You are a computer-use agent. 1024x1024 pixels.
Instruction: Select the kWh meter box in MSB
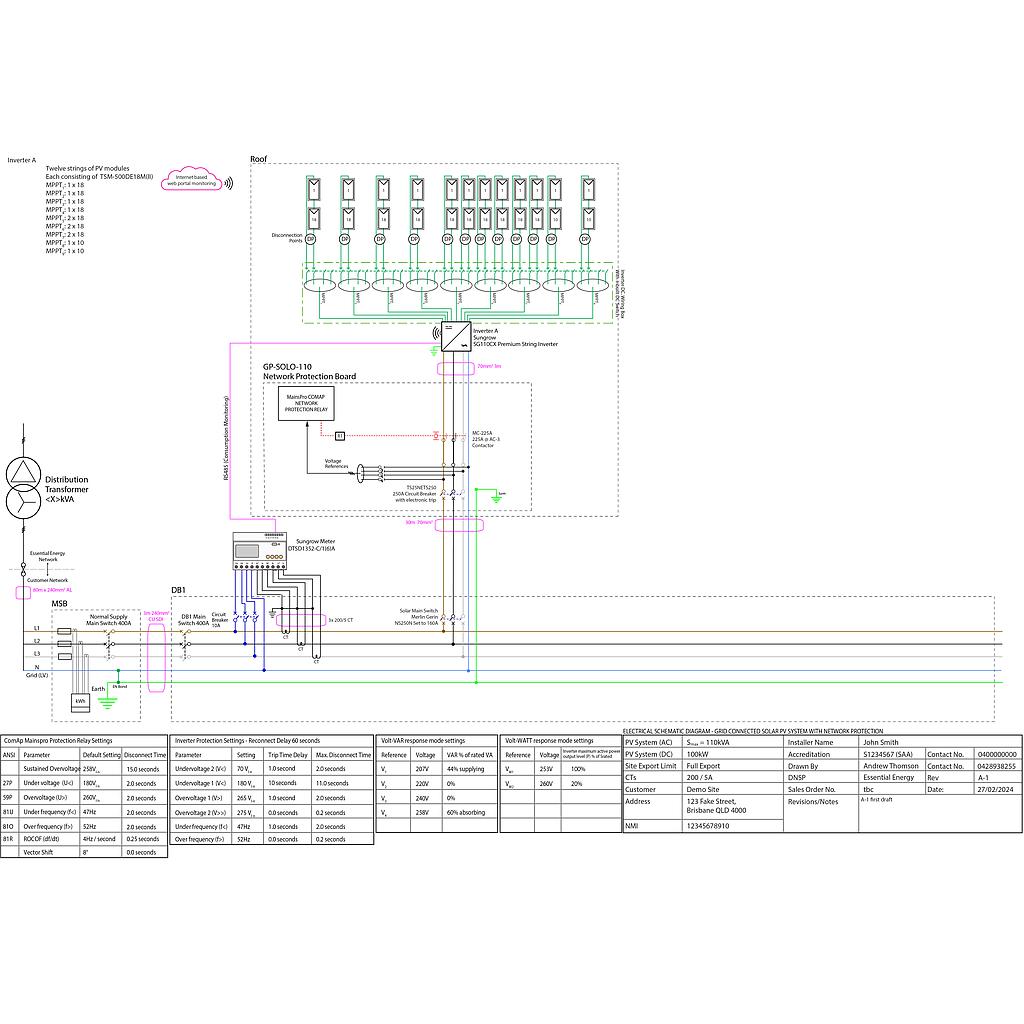[x=80, y=702]
